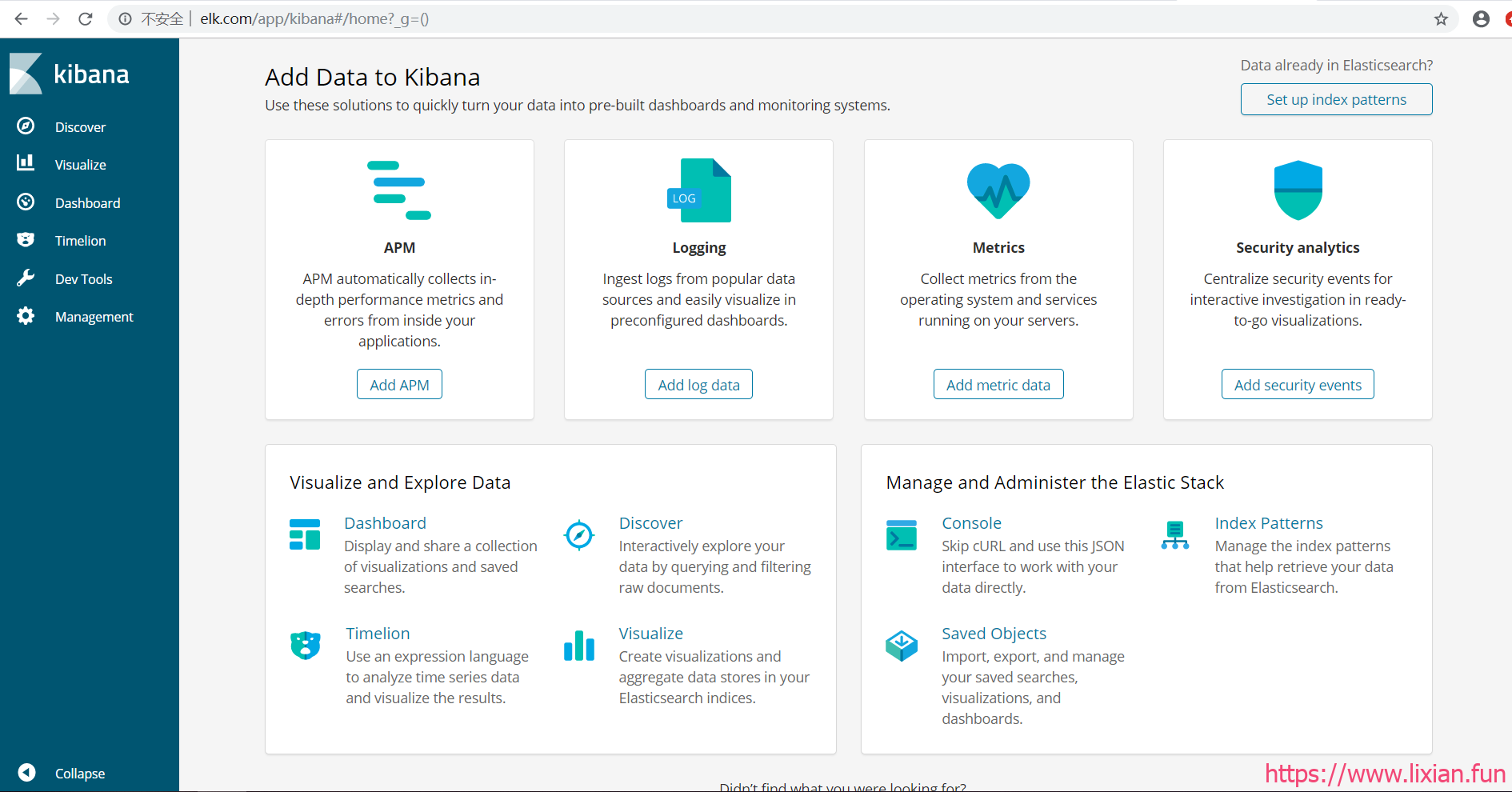Click the Kibana logo icon
Viewport: 1512px width, 792px height.
pyautogui.click(x=26, y=74)
